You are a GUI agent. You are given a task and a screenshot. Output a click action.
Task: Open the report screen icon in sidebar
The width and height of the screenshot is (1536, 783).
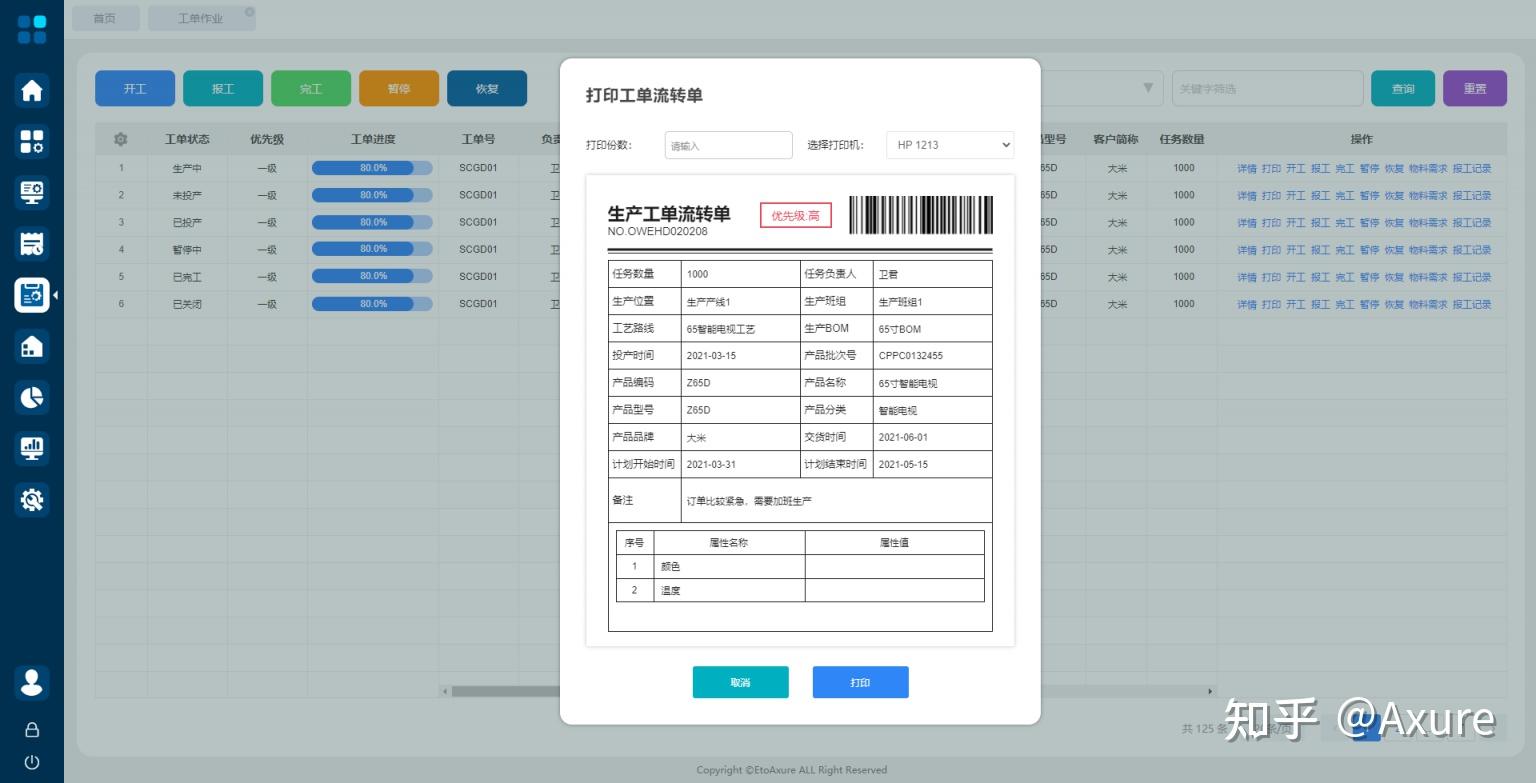coord(32,448)
